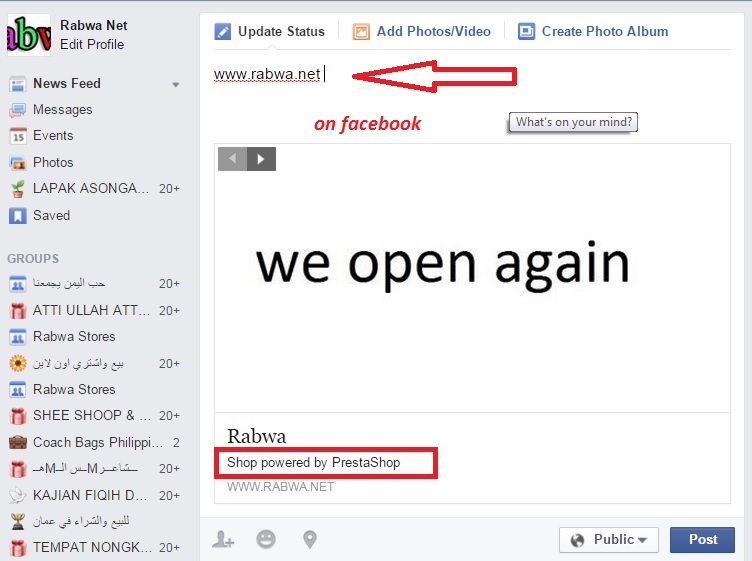Open the Public audience selector
Screen dimensions: 752x561
(x=609, y=540)
